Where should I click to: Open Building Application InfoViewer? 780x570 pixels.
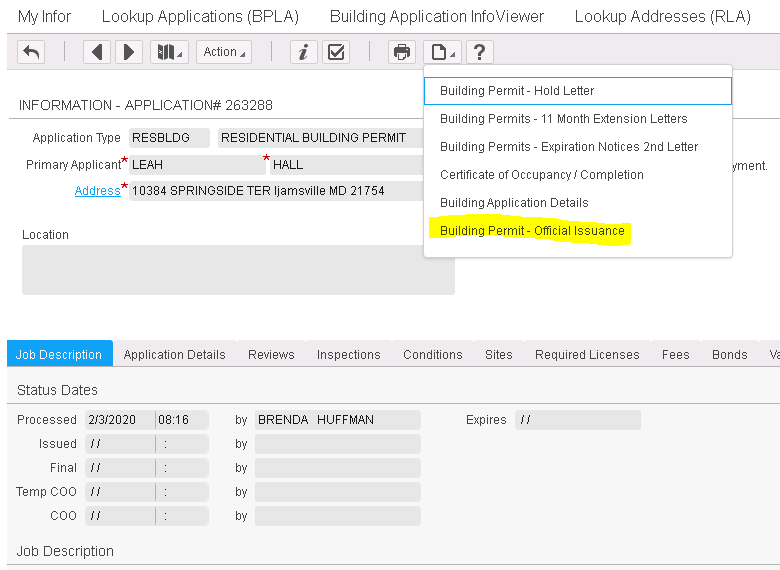pyautogui.click(x=437, y=16)
